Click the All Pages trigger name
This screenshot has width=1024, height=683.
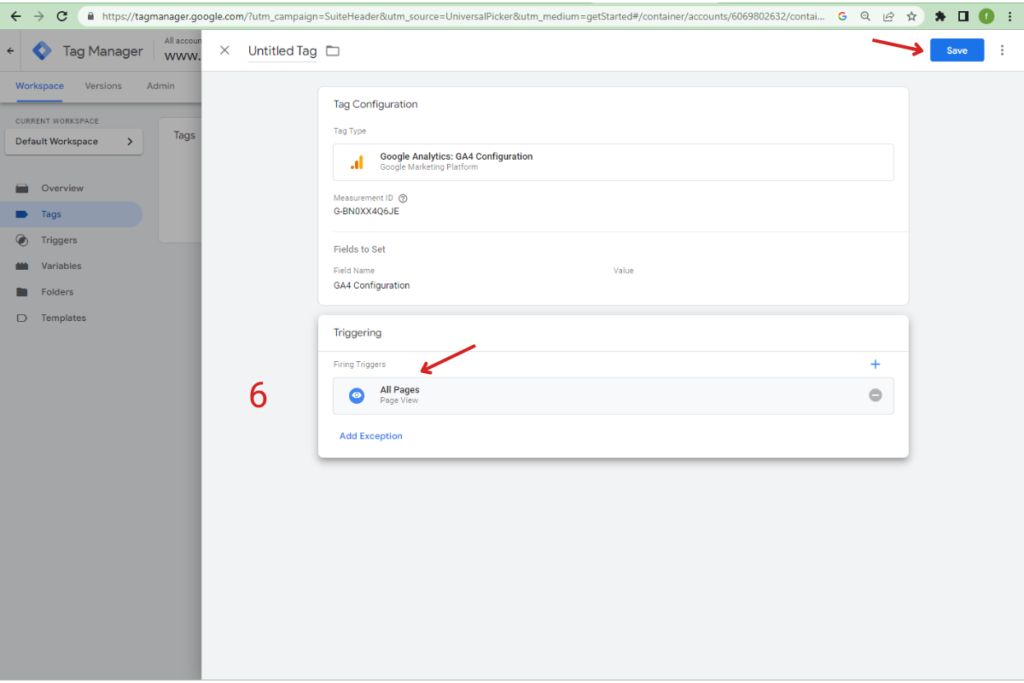click(400, 390)
